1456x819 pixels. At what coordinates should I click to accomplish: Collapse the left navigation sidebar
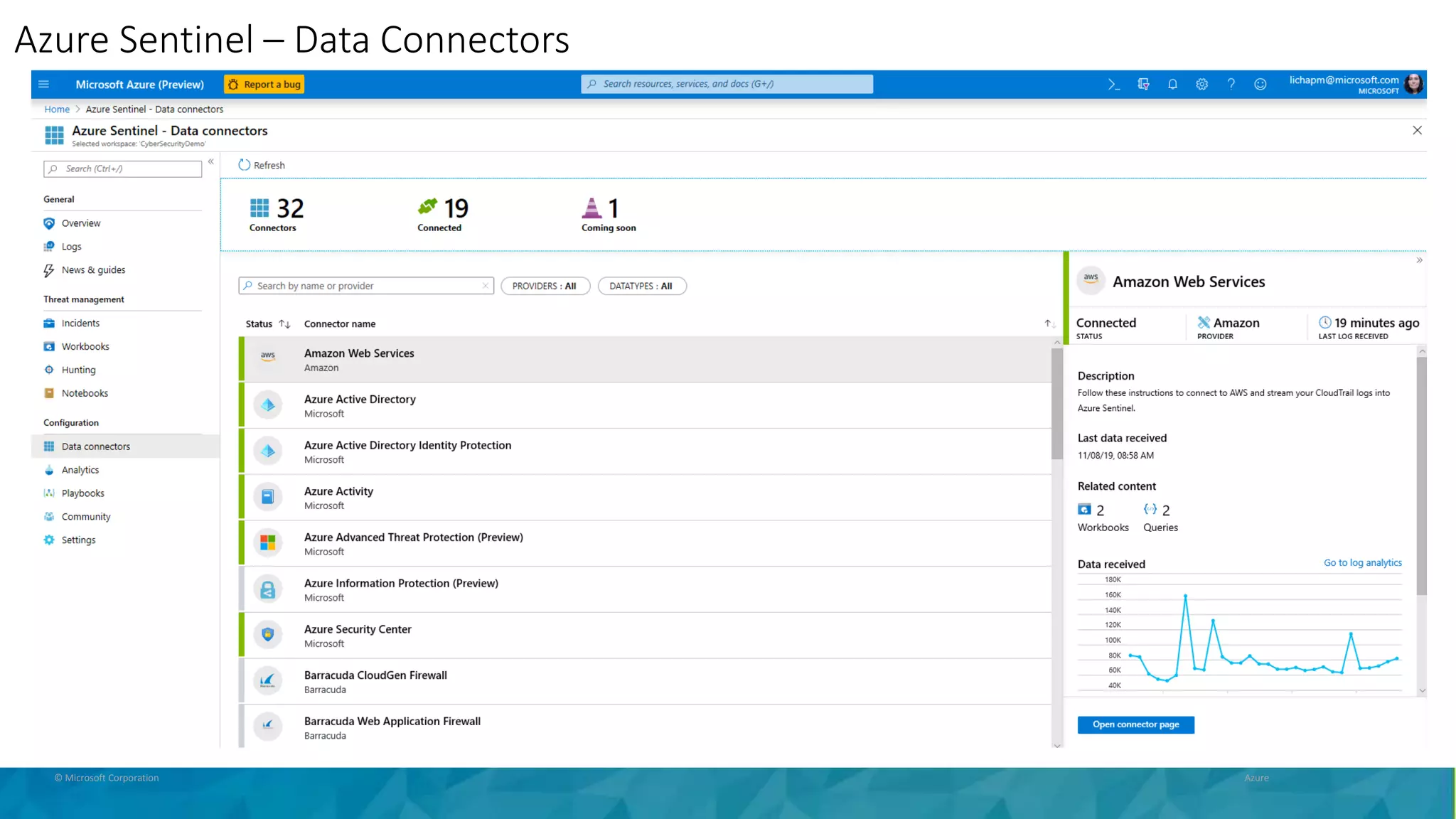(x=211, y=162)
